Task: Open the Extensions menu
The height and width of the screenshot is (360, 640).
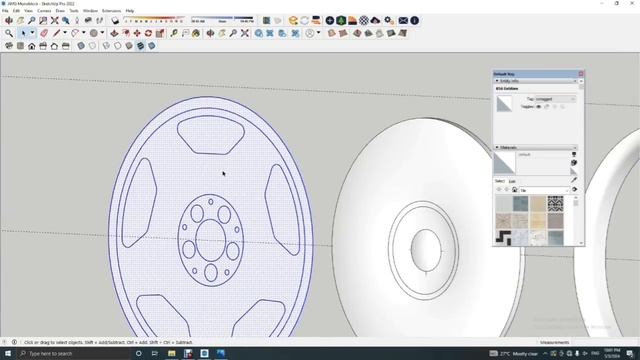Action: (111, 11)
